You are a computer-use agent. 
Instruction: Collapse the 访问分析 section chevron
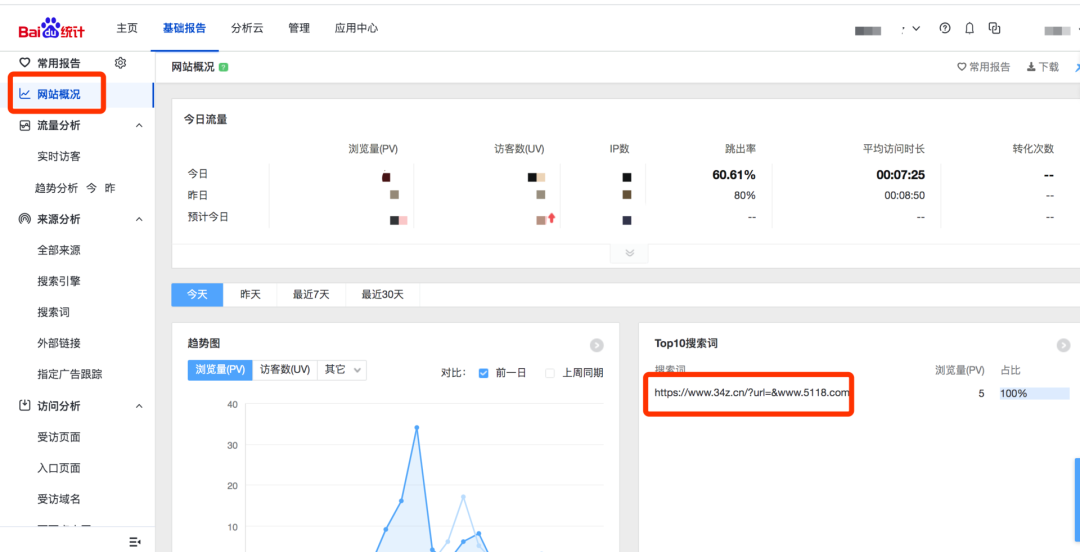(x=139, y=406)
